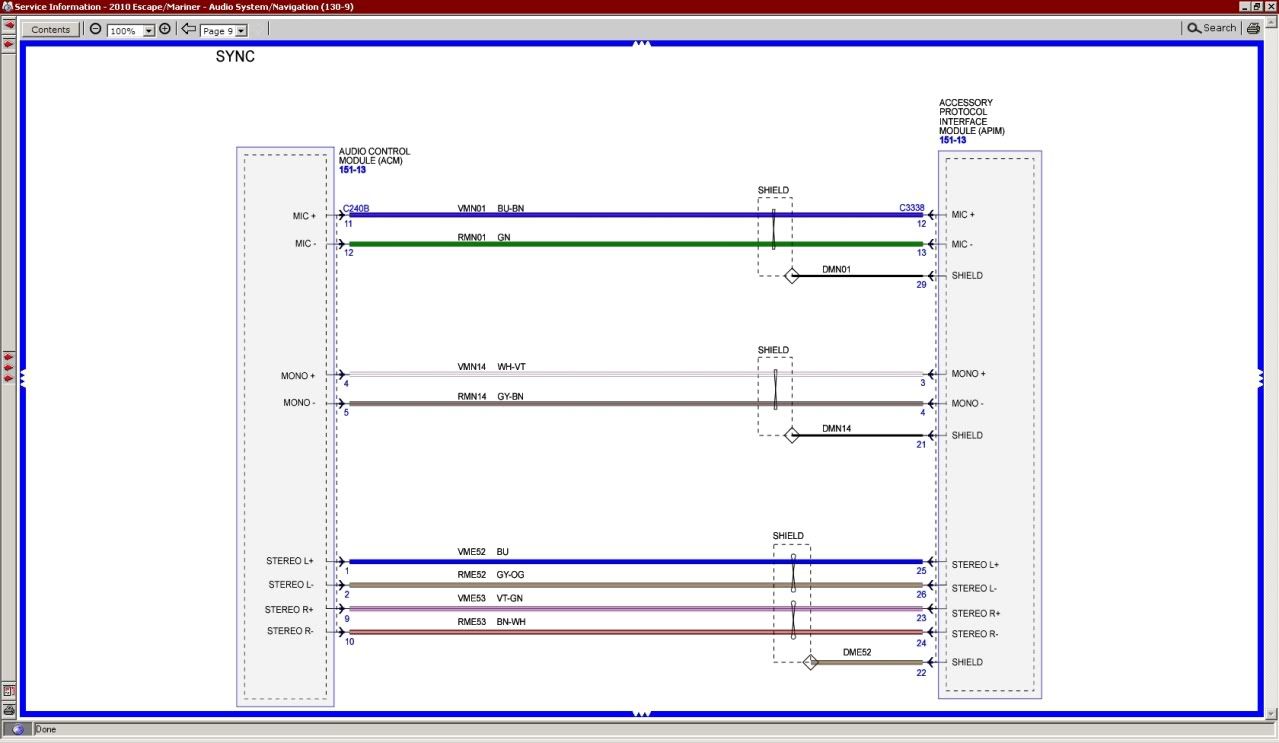This screenshot has height=743, width=1279.
Task: Click the top center page navigation arrows
Action: pos(641,43)
